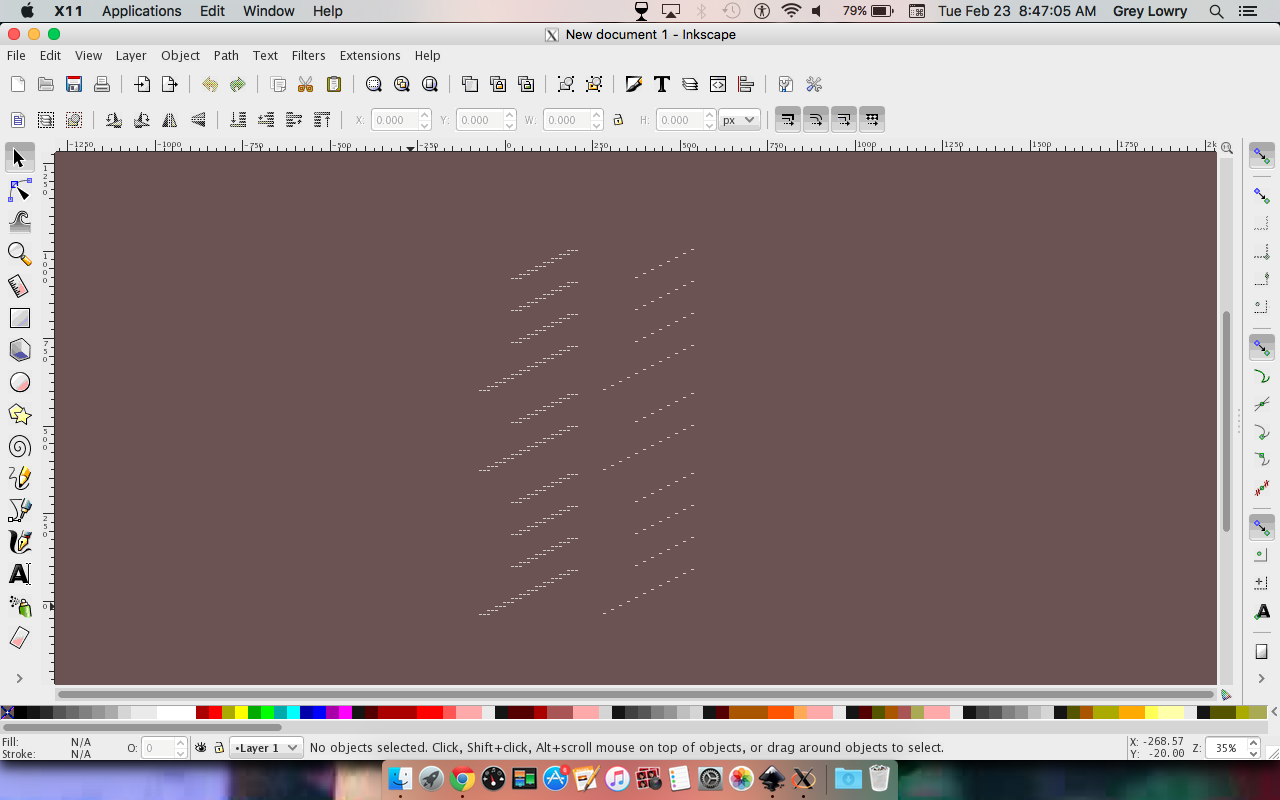Toggle snapping in the right snap bar

click(1261, 155)
